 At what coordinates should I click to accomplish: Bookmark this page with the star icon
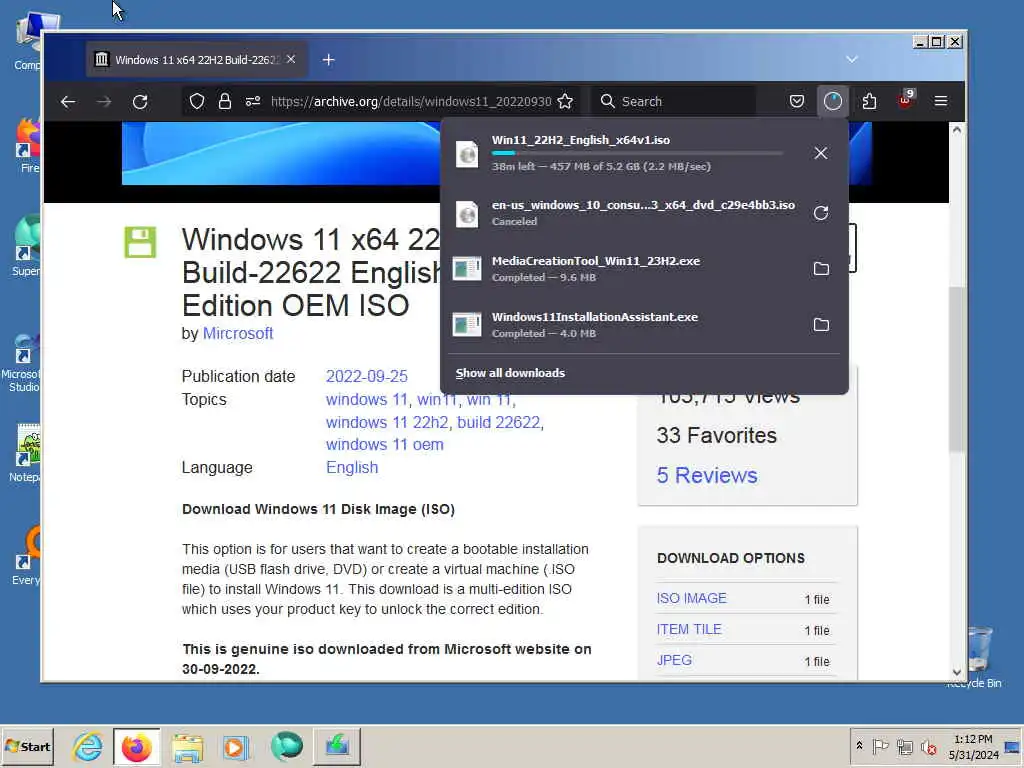(x=566, y=101)
